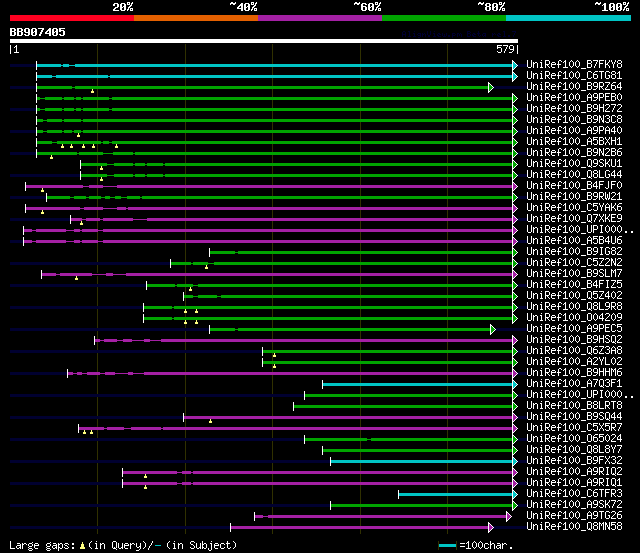Image resolution: width=640 pixels, height=553 pixels.
Task: Click the cyan 100char scale bar
Action: pos(447,545)
